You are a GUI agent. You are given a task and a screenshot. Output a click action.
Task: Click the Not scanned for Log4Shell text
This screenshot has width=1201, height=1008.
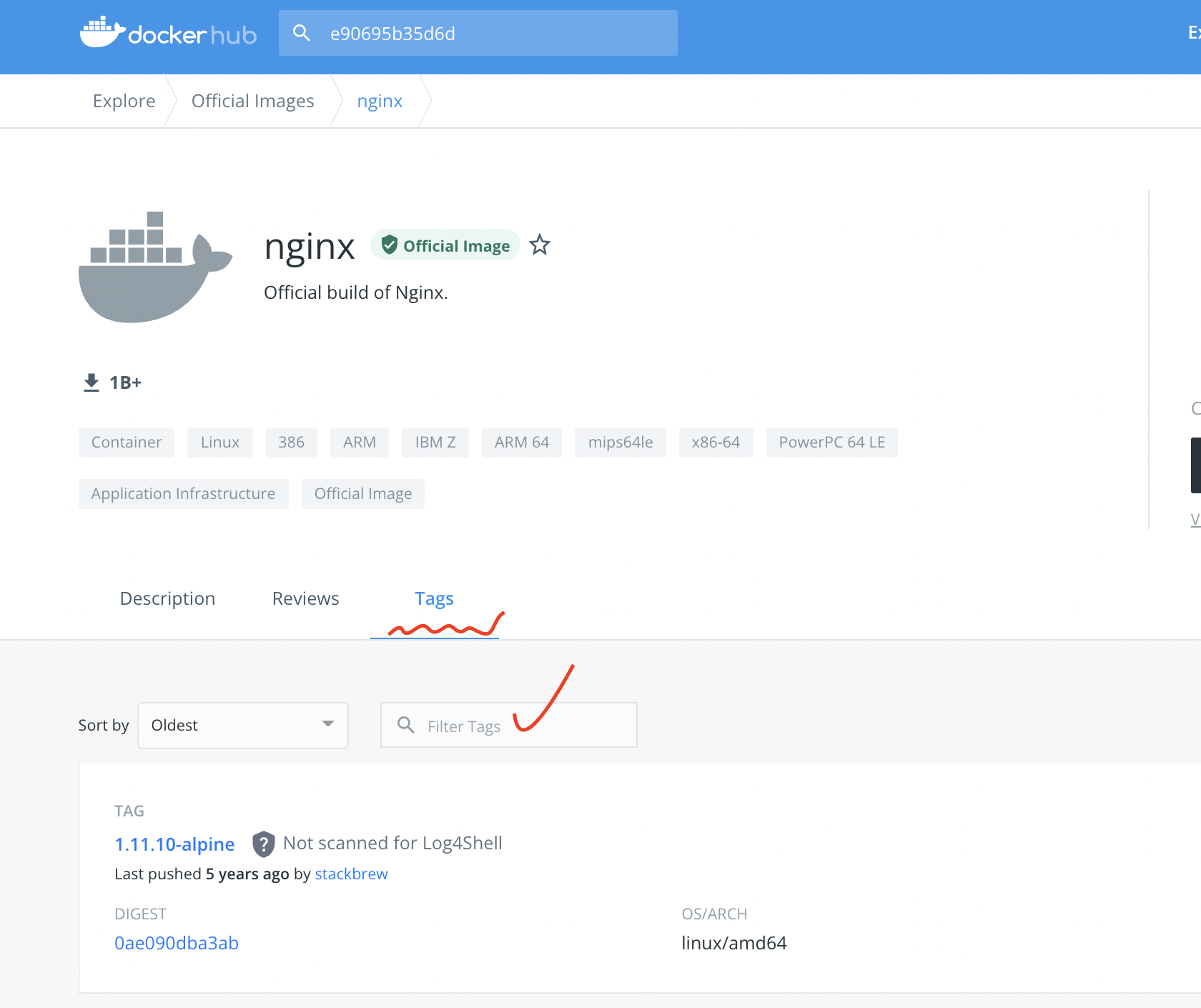coord(392,844)
